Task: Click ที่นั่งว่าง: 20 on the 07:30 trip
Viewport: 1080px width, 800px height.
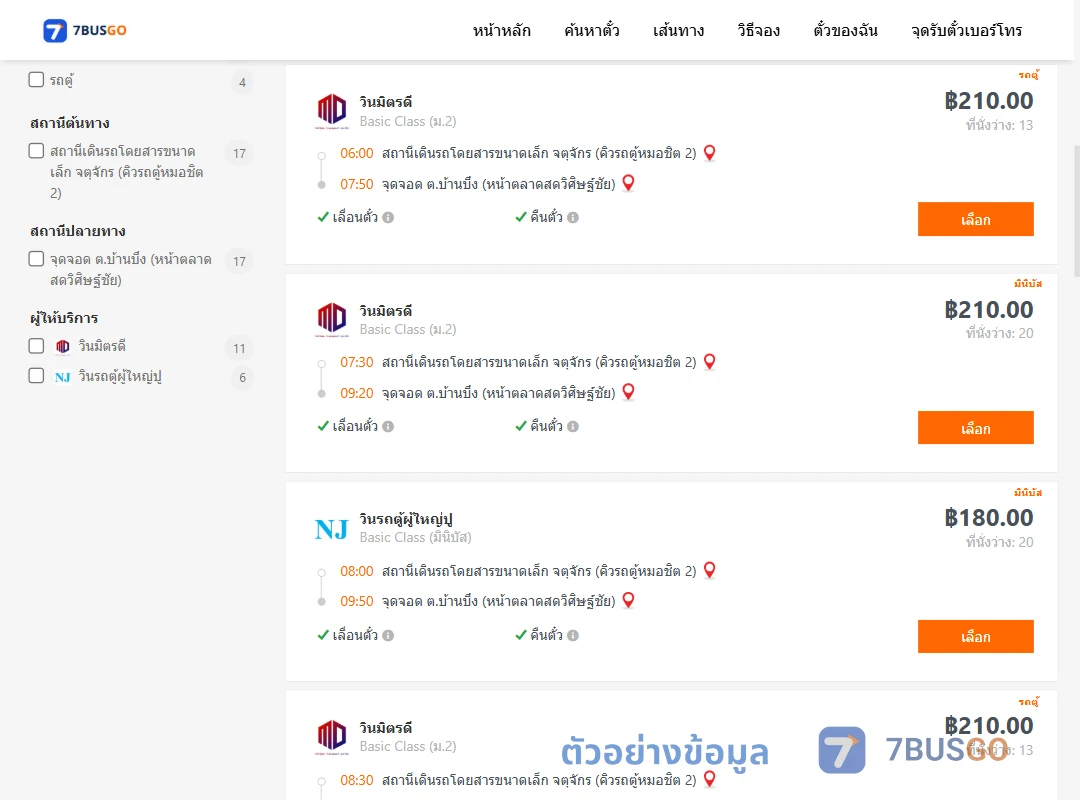Action: [999, 334]
